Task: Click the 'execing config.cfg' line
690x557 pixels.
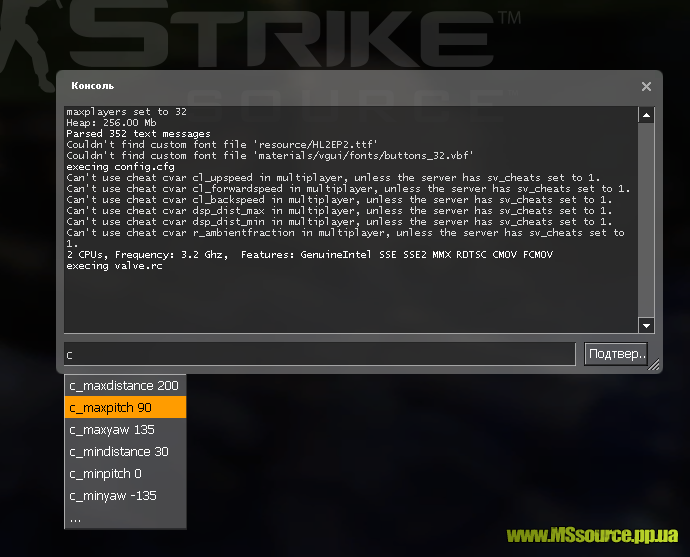Action: (120, 167)
